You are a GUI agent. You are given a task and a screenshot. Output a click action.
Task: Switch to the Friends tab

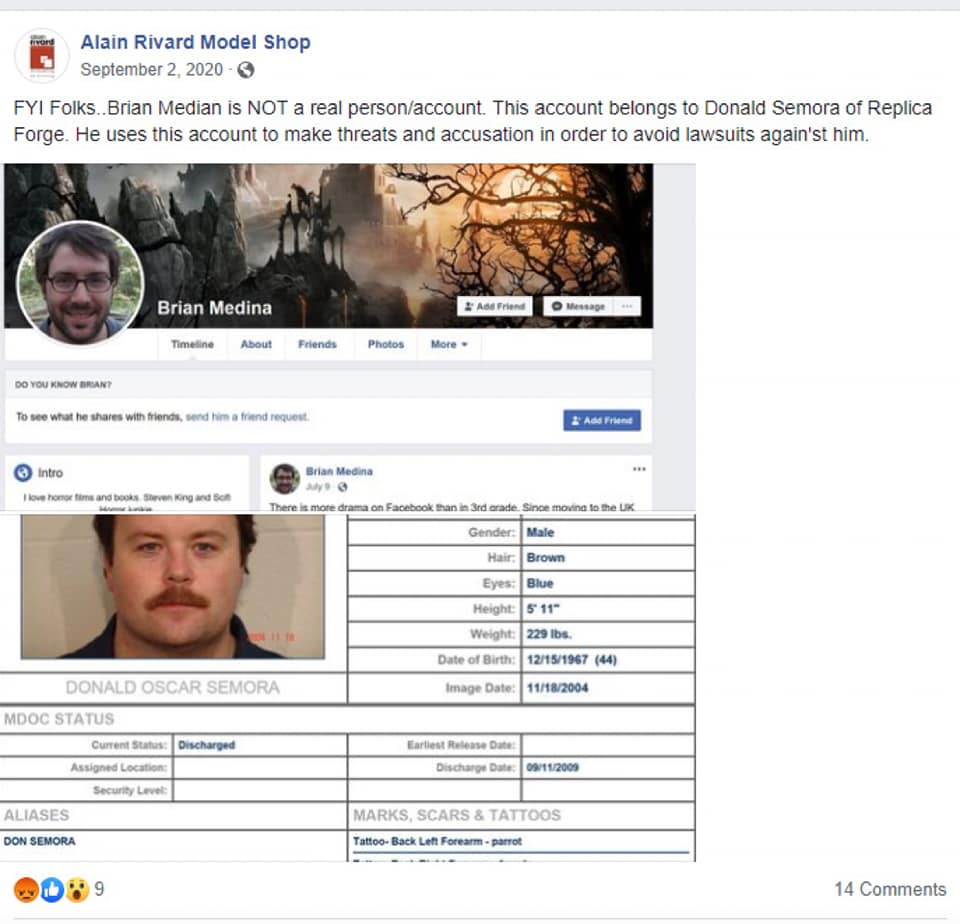(317, 344)
